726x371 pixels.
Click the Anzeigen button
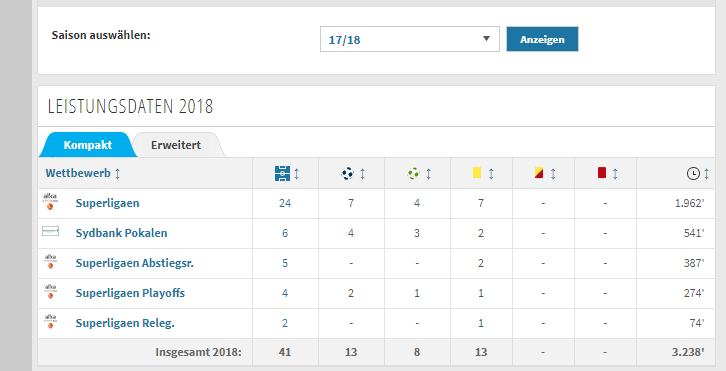tap(542, 39)
